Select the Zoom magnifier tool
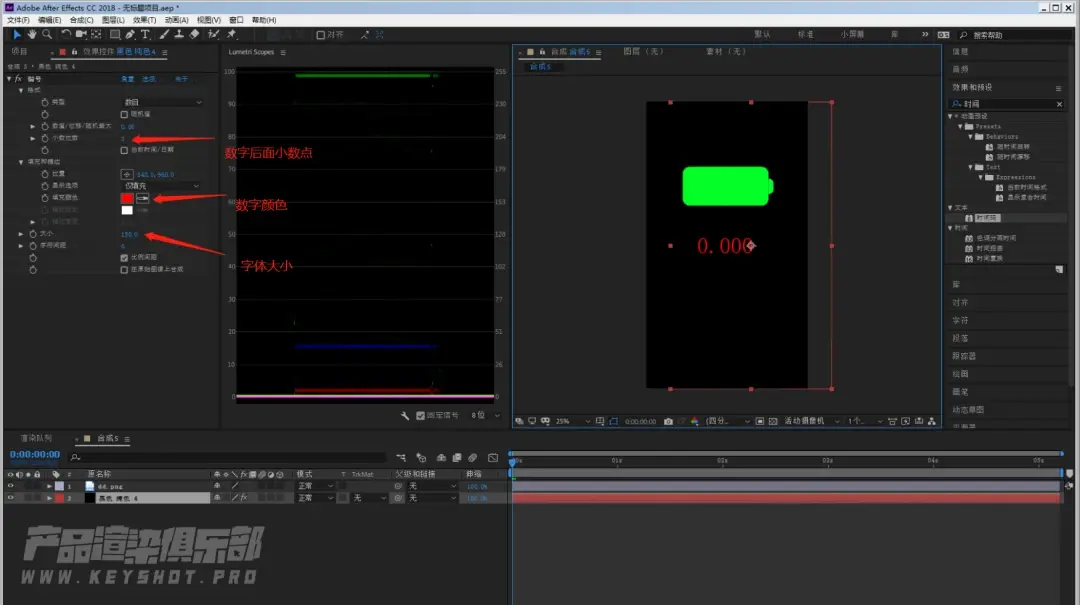 coord(47,34)
